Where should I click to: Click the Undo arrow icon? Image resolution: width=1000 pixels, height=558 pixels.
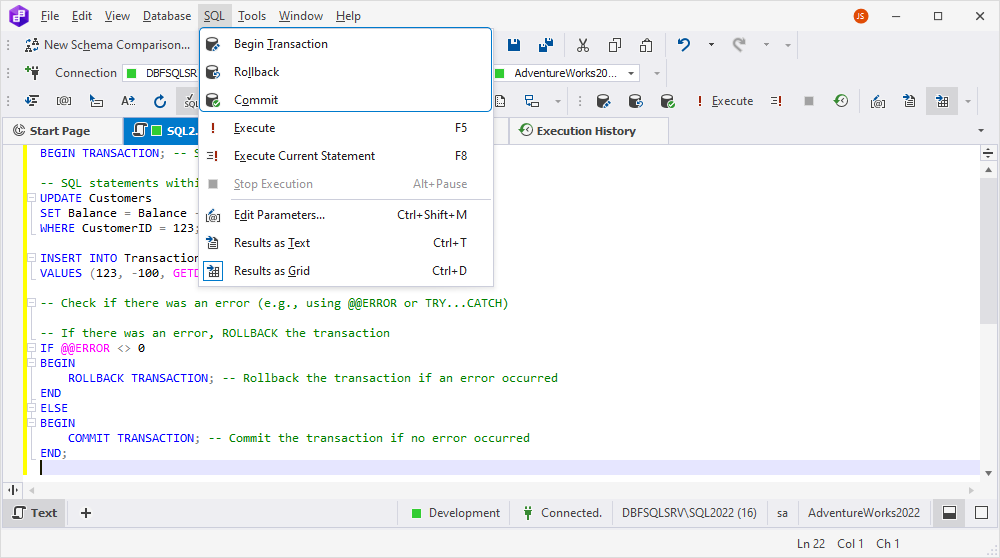684,45
